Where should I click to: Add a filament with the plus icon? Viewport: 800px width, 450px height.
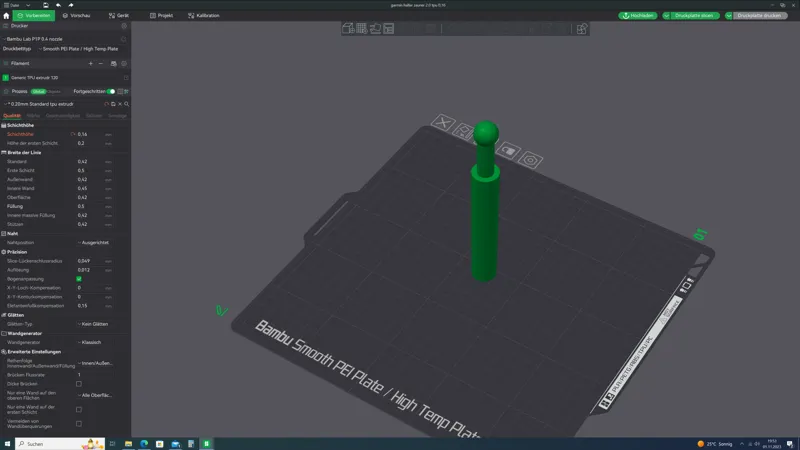91,64
